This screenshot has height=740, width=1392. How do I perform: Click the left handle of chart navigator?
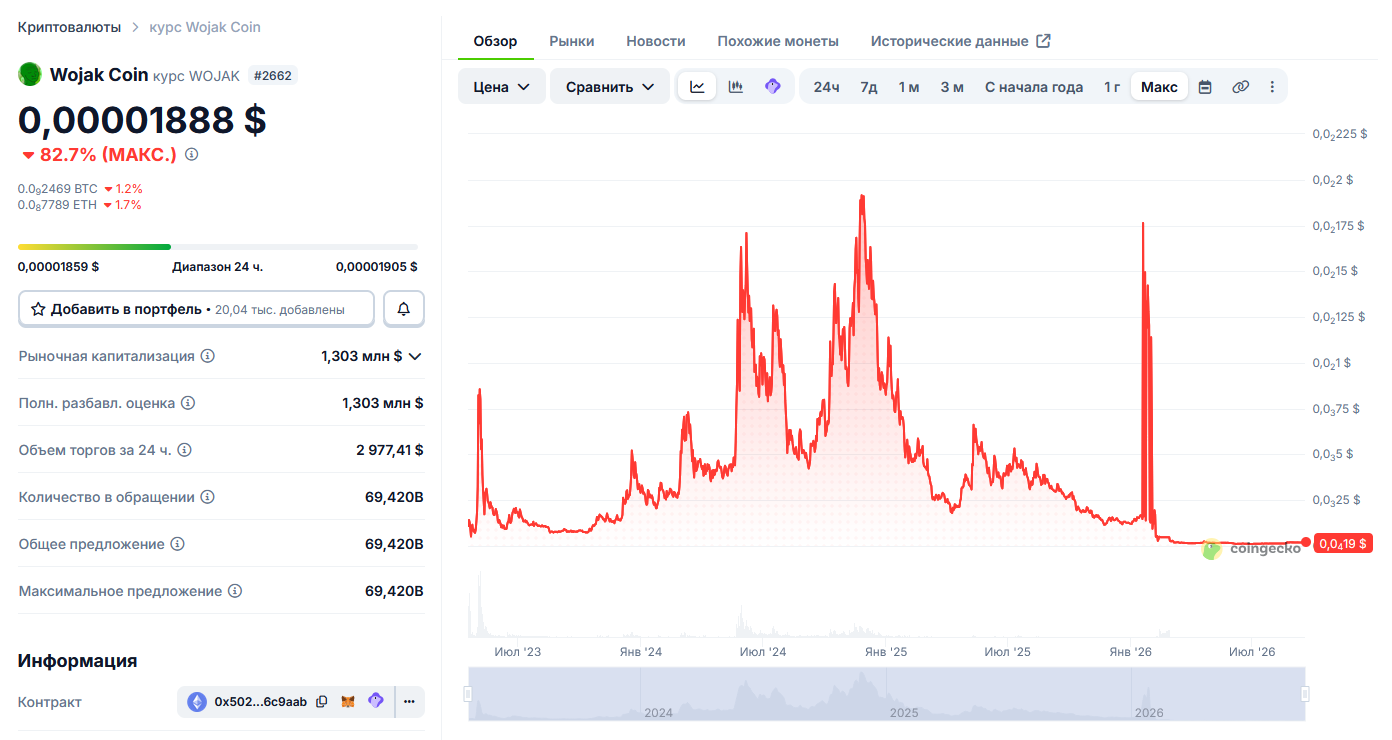point(467,694)
